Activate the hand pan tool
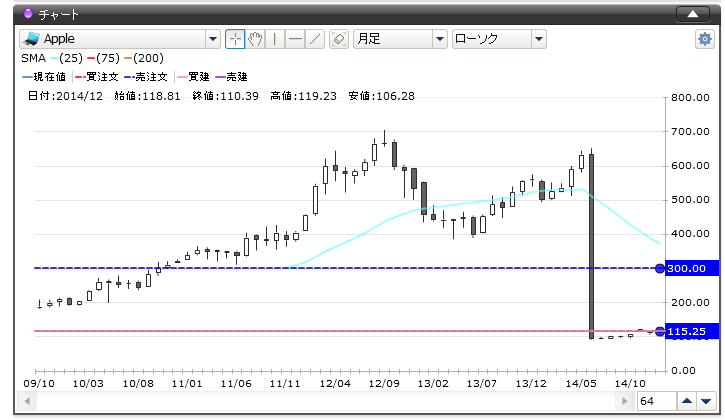 [255, 39]
